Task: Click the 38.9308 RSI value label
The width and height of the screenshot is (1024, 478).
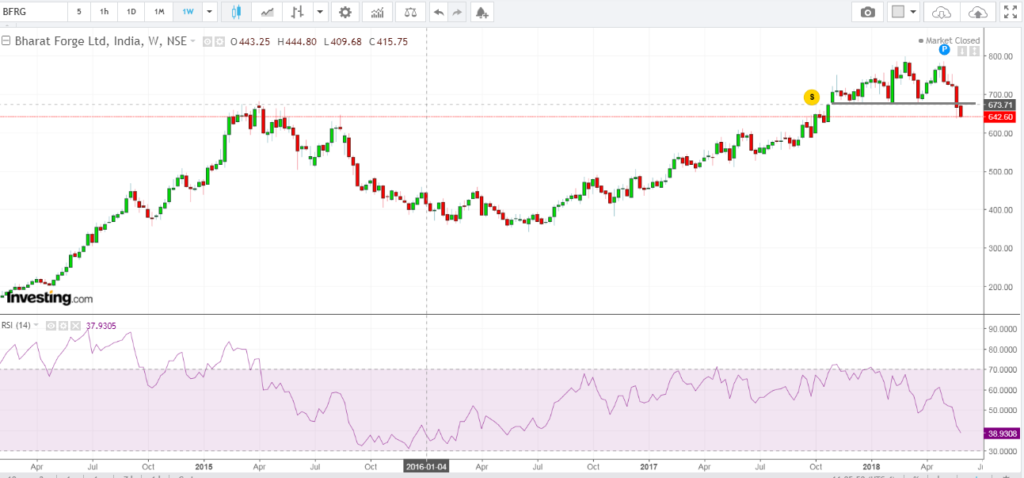Action: pyautogui.click(x=1001, y=433)
